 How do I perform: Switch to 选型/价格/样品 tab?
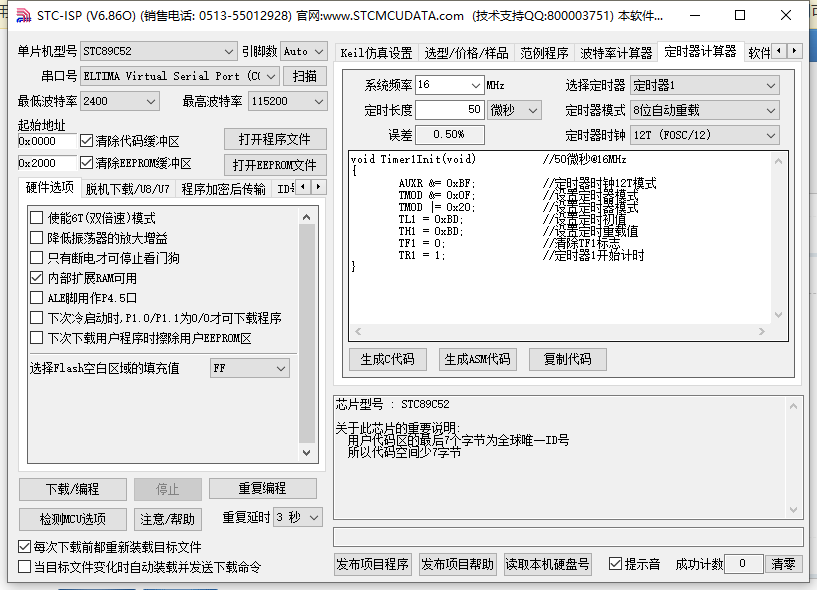(x=466, y=53)
